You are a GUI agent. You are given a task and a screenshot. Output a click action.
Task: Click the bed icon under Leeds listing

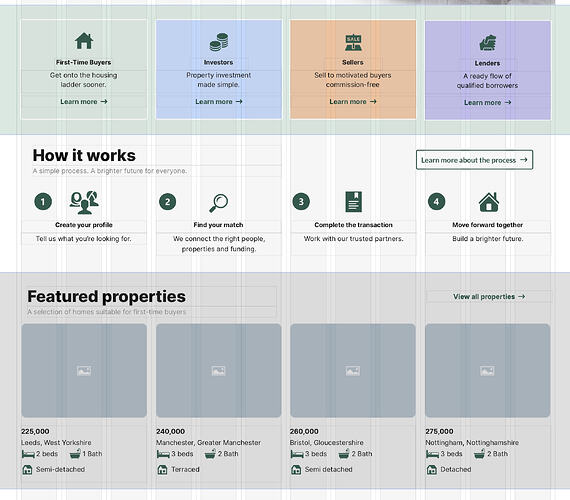tap(28, 454)
